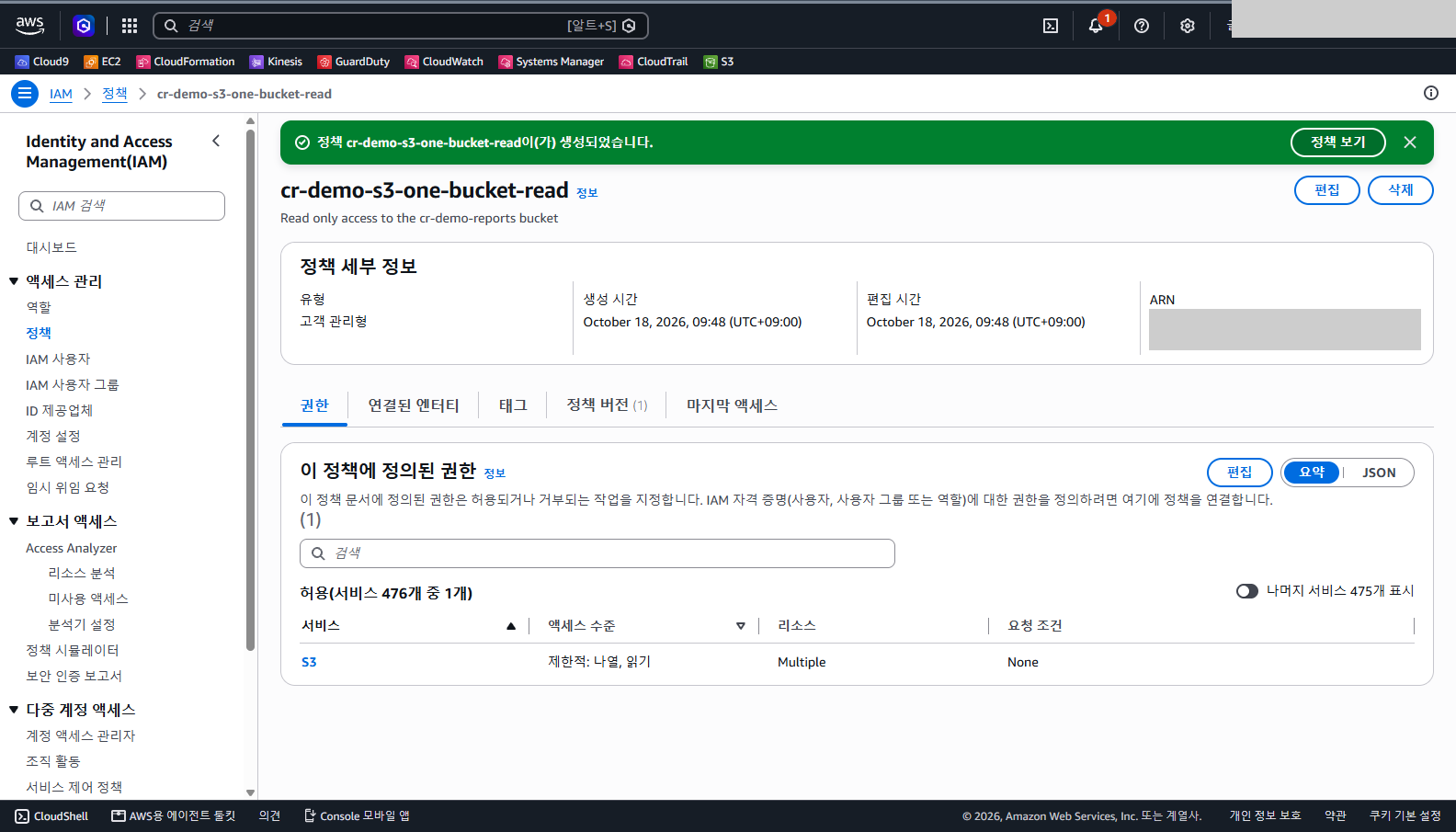Toggle the side navigation hamburger menu

[x=25, y=94]
